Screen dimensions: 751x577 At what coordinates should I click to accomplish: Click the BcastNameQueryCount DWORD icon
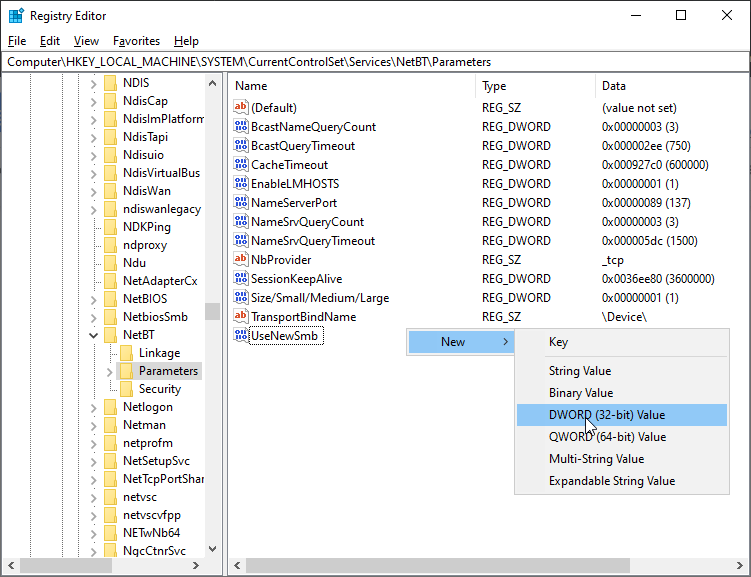(x=241, y=126)
